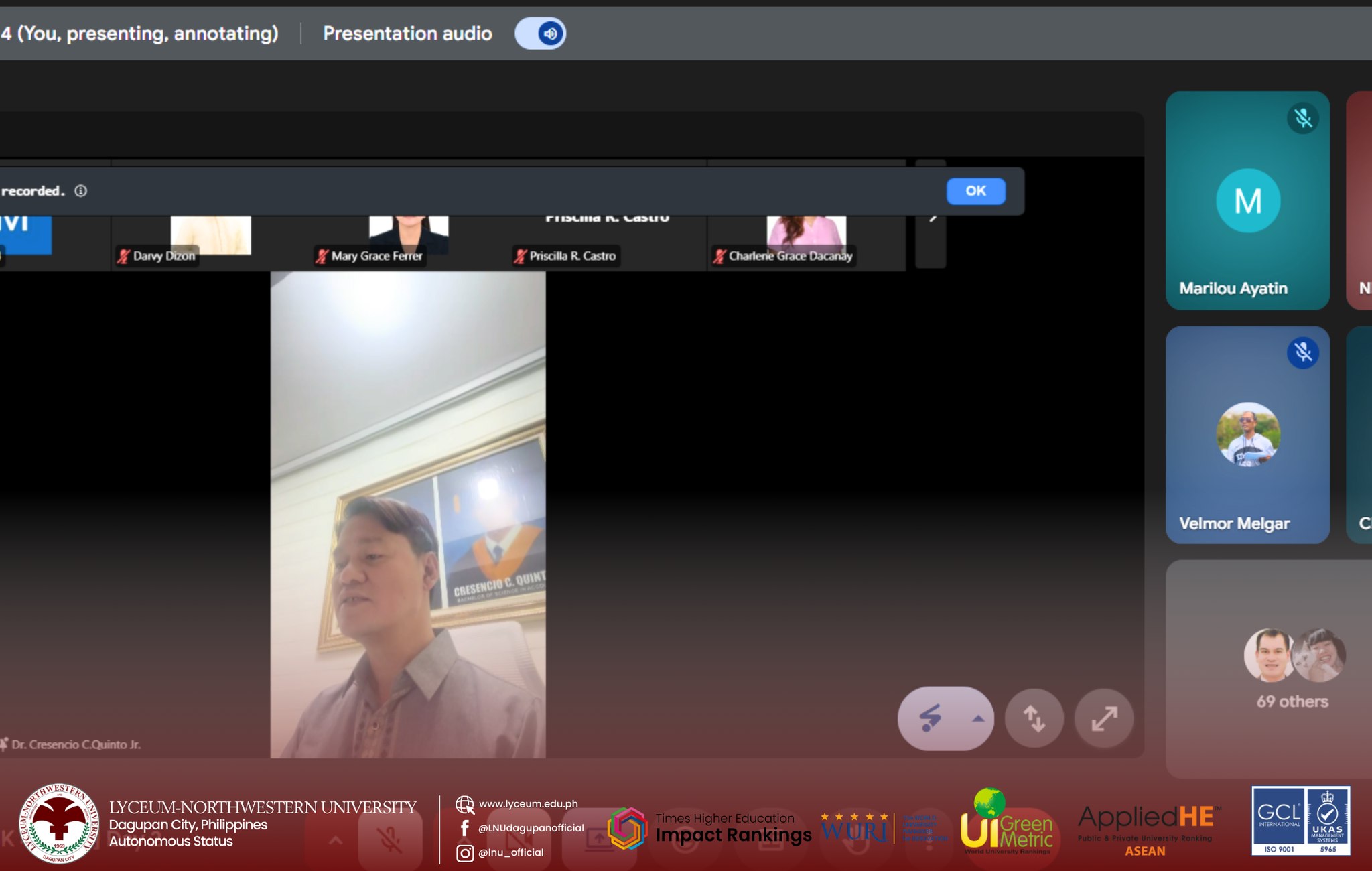The height and width of the screenshot is (871, 1372).
Task: Click the swap arrows button on presentation
Action: click(1034, 718)
